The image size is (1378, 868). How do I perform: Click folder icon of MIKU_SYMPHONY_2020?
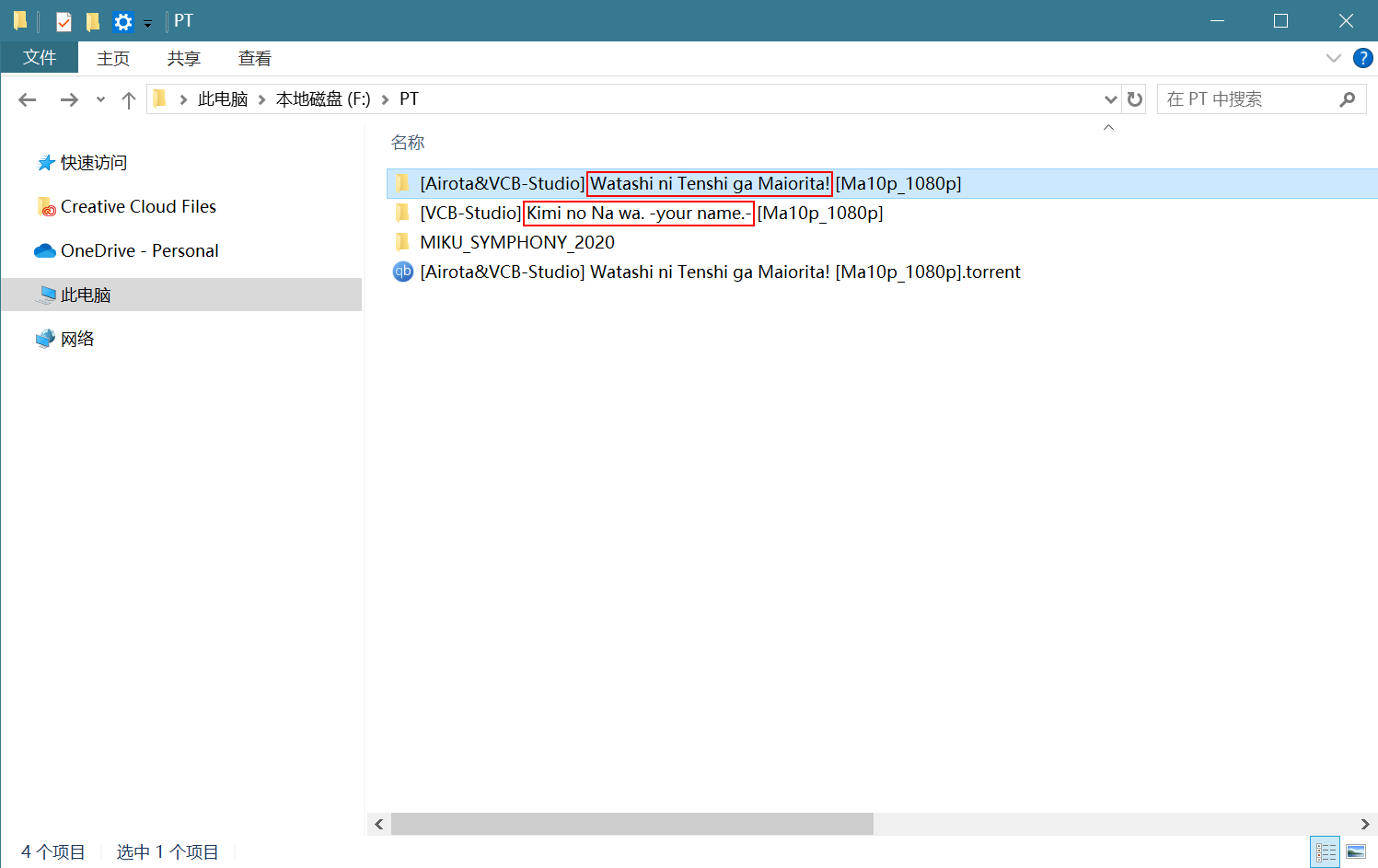402,242
